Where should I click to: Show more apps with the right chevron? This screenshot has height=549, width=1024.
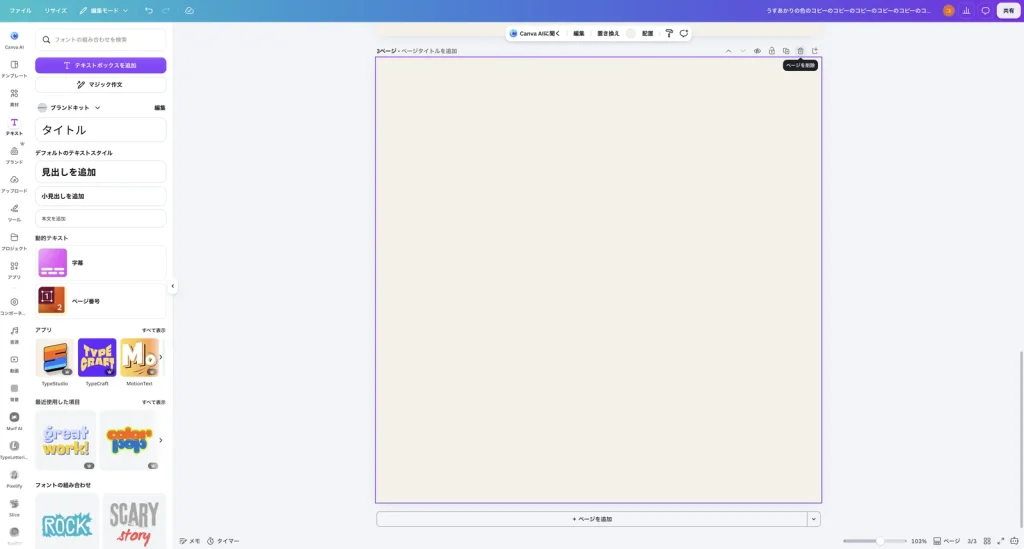tap(161, 357)
